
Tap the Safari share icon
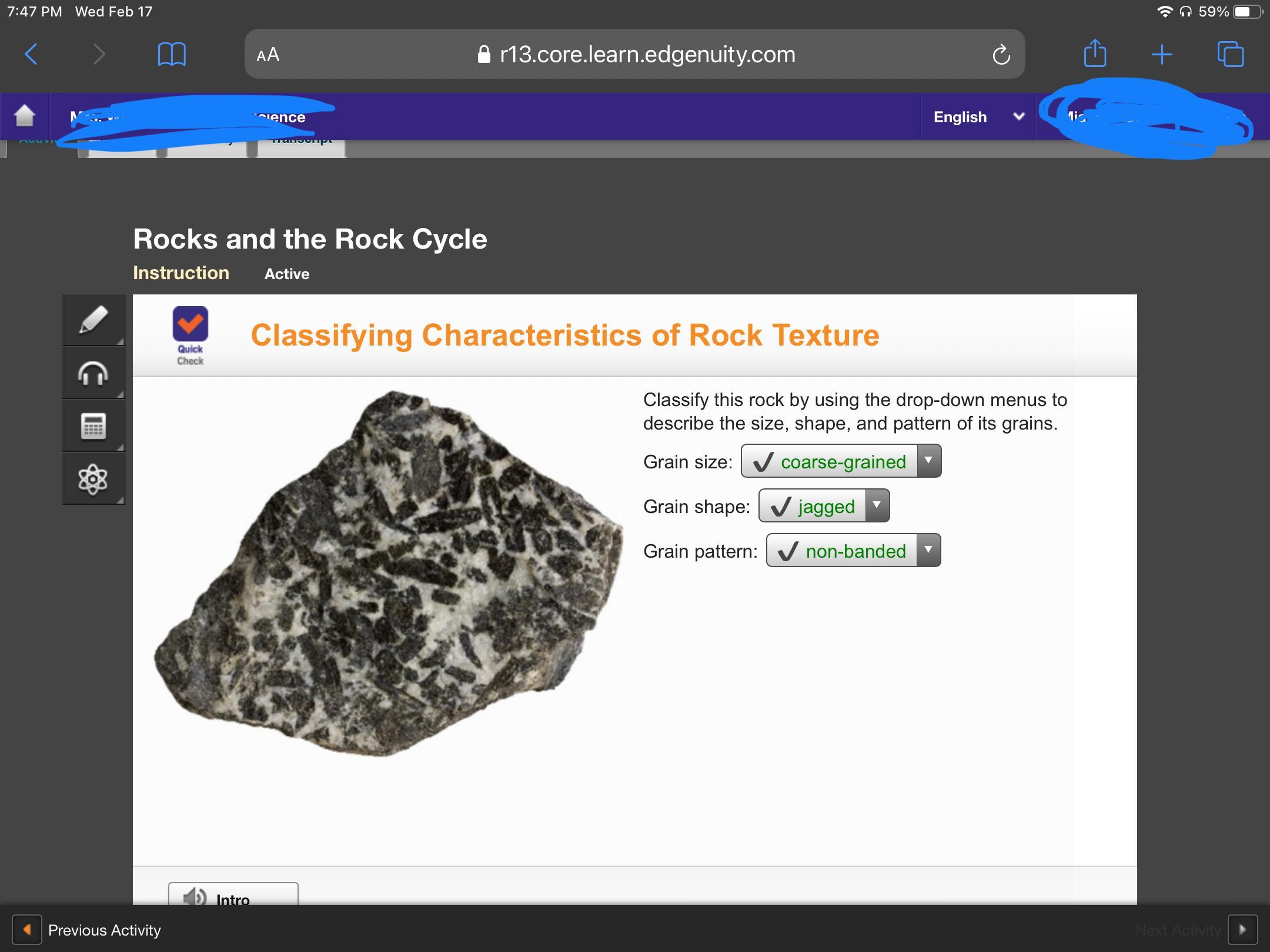(x=1095, y=54)
